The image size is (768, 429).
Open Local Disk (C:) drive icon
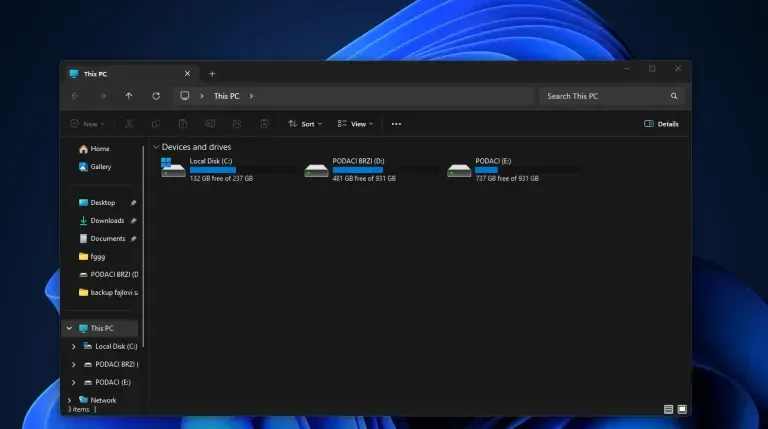tap(173, 168)
